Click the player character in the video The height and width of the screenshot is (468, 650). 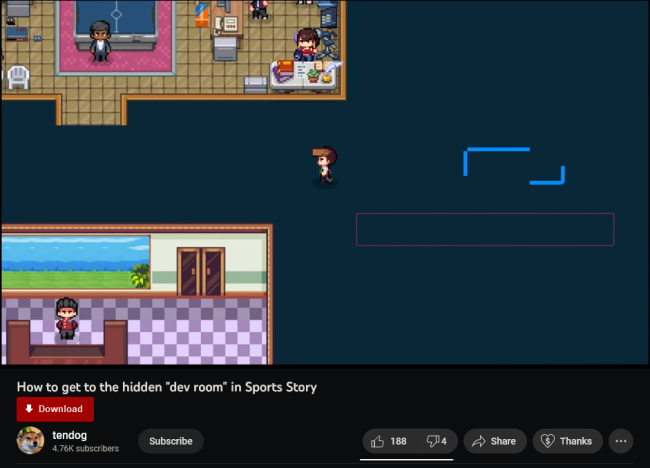tap(324, 166)
